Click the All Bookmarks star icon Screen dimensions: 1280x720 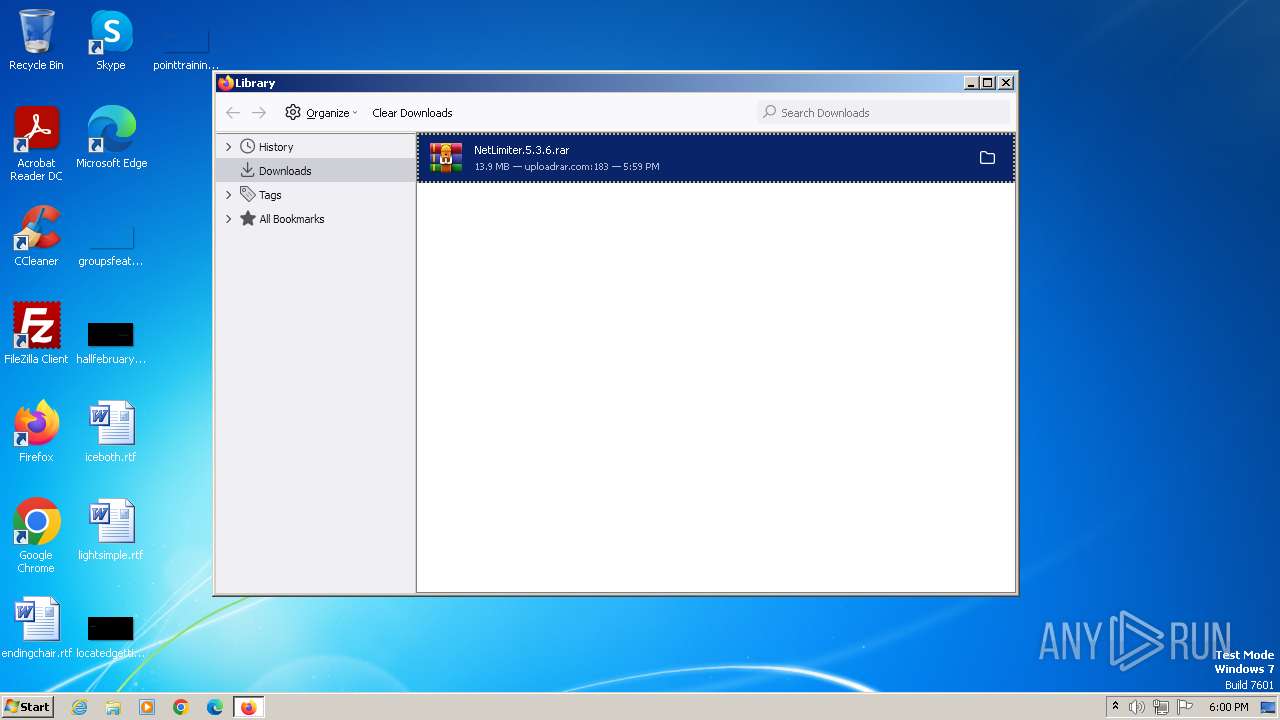pyautogui.click(x=247, y=219)
